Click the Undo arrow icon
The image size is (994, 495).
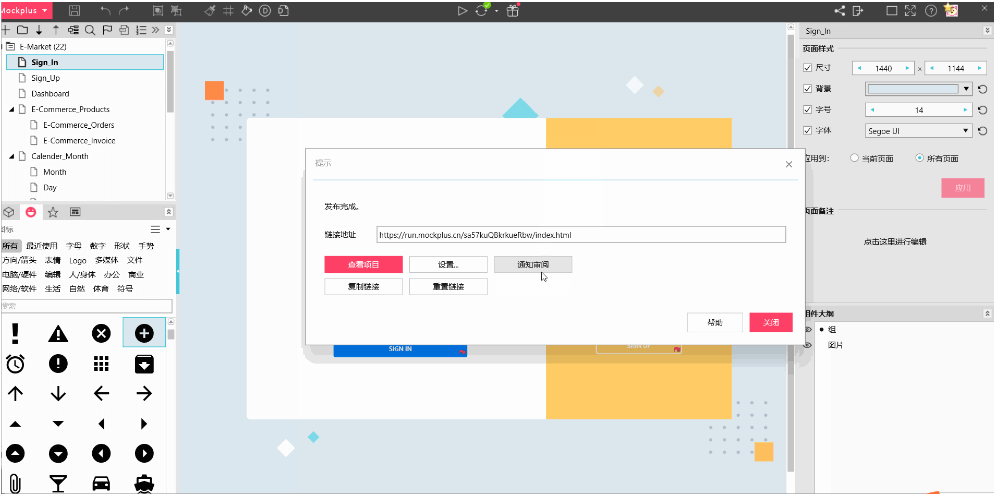105,10
